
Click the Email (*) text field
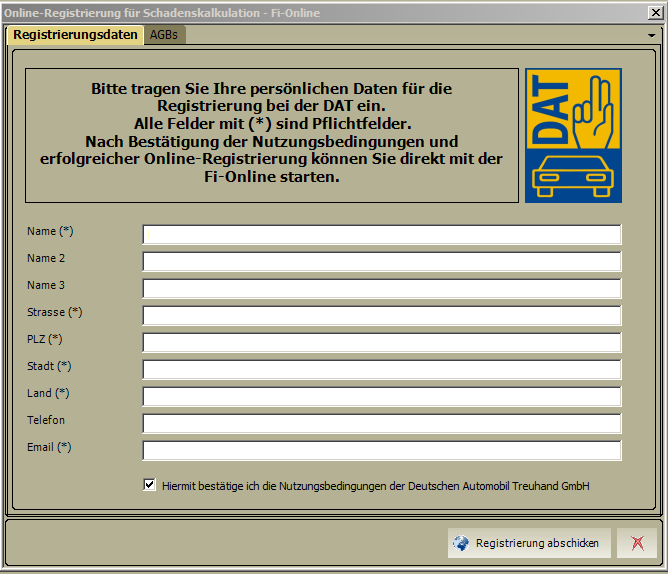(x=382, y=450)
